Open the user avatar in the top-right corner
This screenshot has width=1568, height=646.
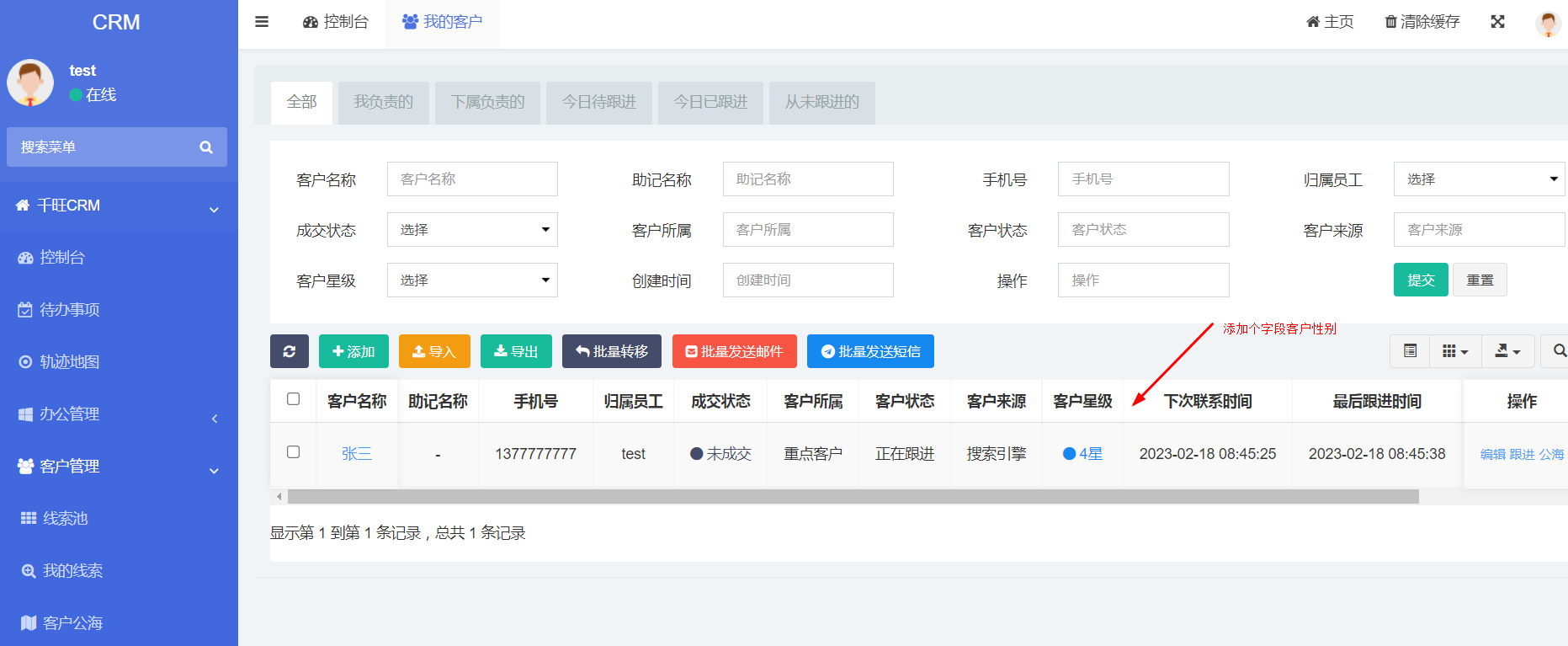(x=1548, y=23)
